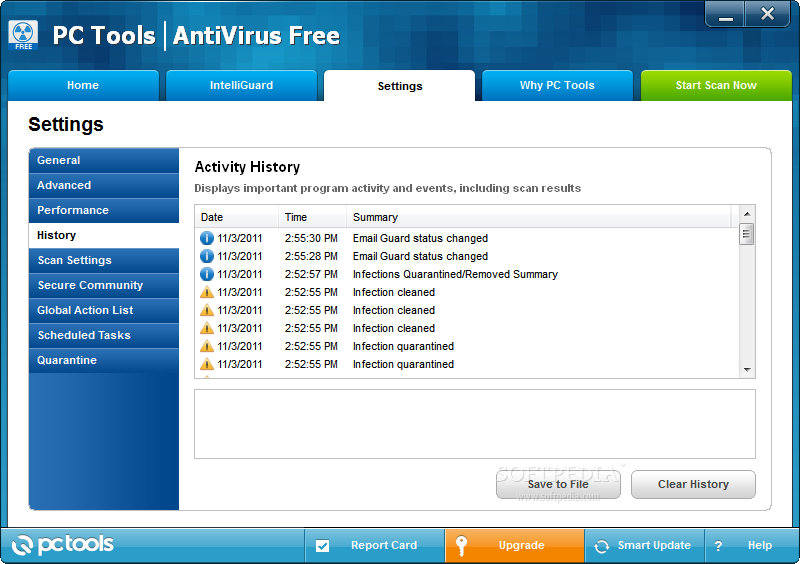This screenshot has height=564, width=800.
Task: Click the history list scrollbar thumb
Action: pyautogui.click(x=747, y=234)
